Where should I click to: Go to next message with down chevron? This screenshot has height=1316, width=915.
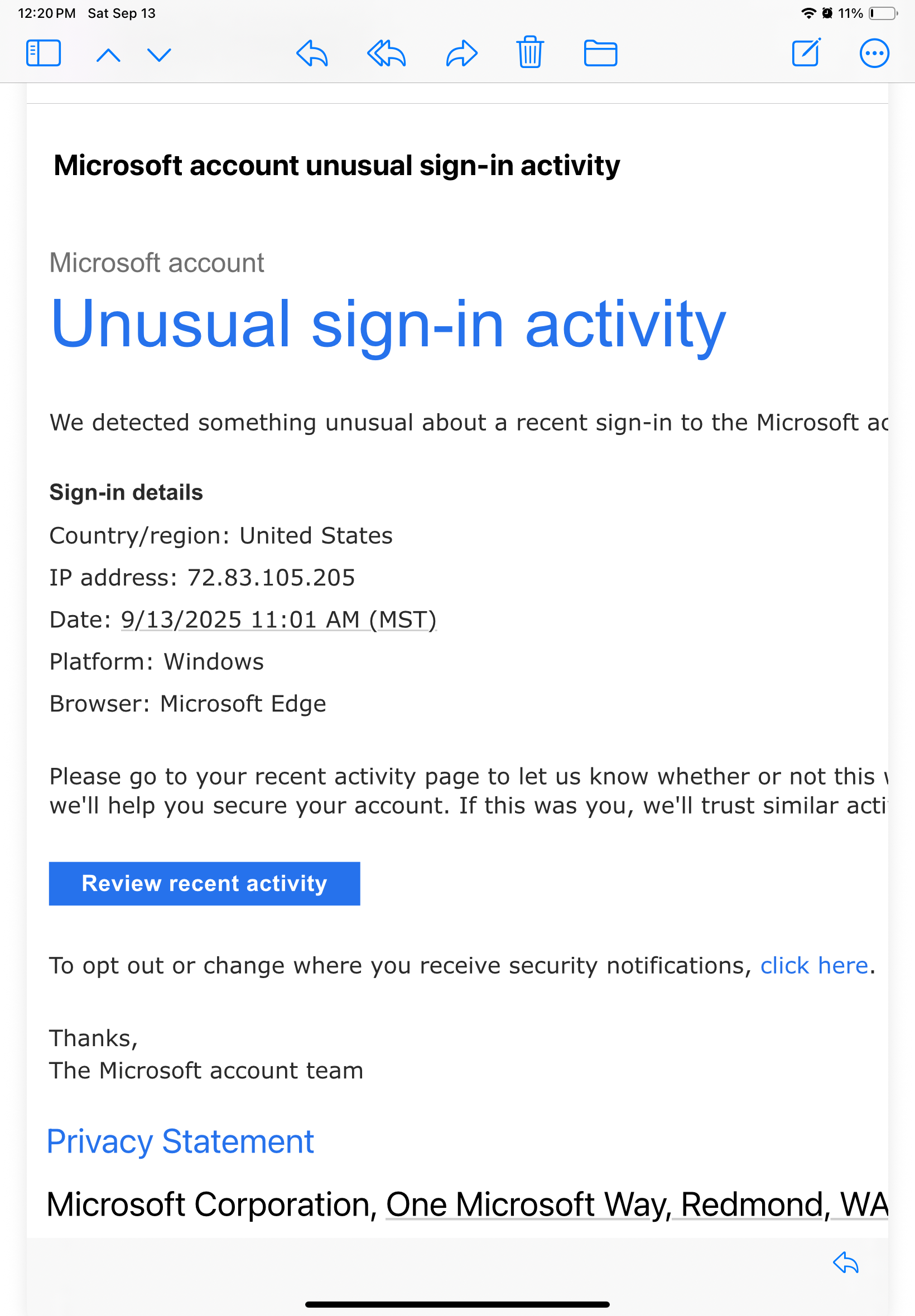[160, 55]
